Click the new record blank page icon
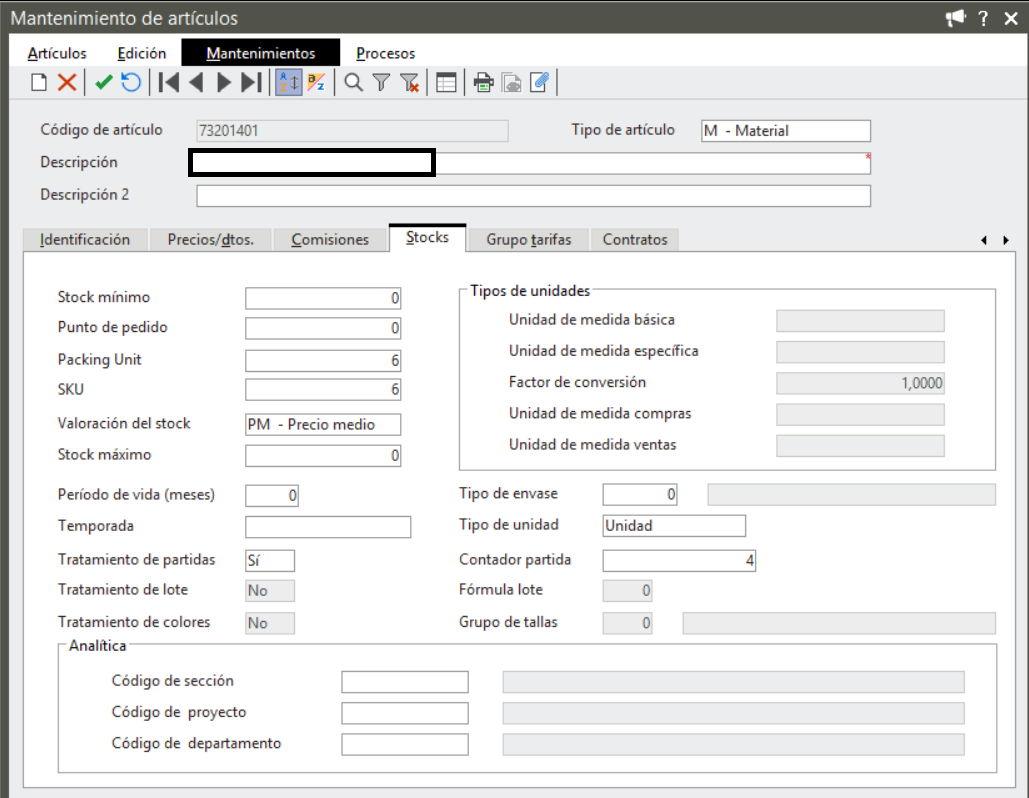The image size is (1029, 798). tap(39, 83)
